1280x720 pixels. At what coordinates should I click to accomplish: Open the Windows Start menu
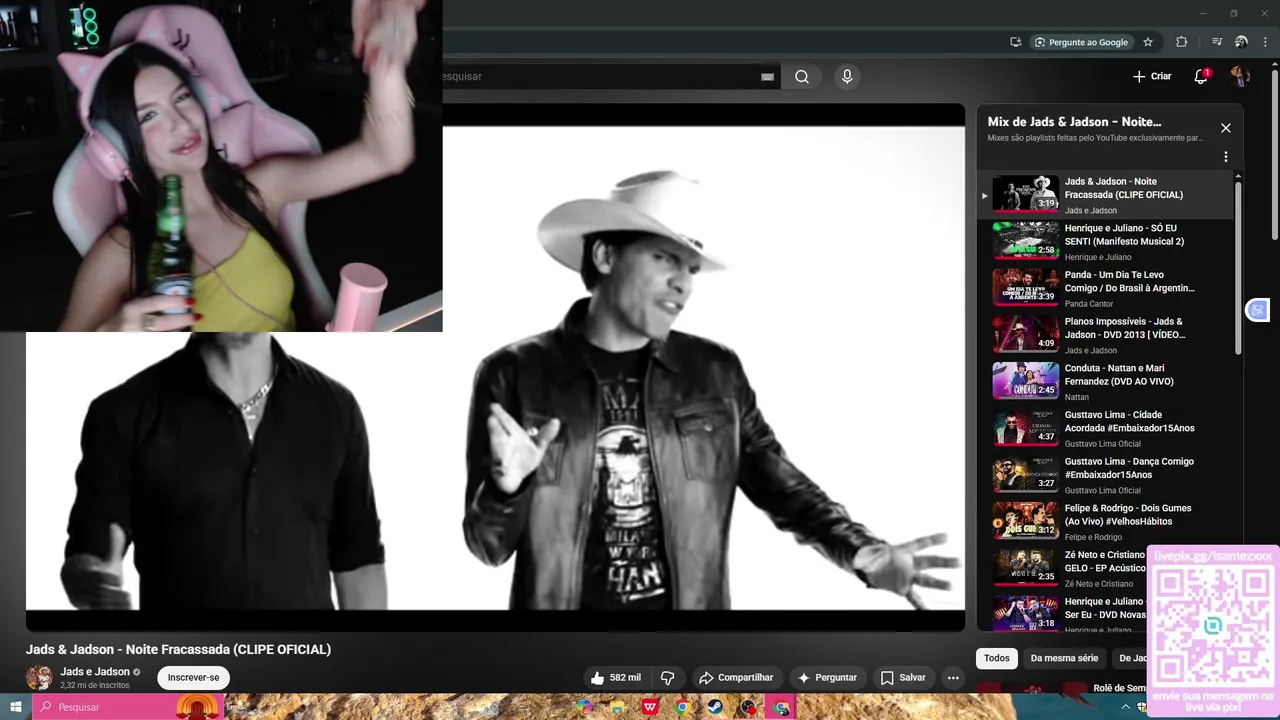[x=15, y=707]
